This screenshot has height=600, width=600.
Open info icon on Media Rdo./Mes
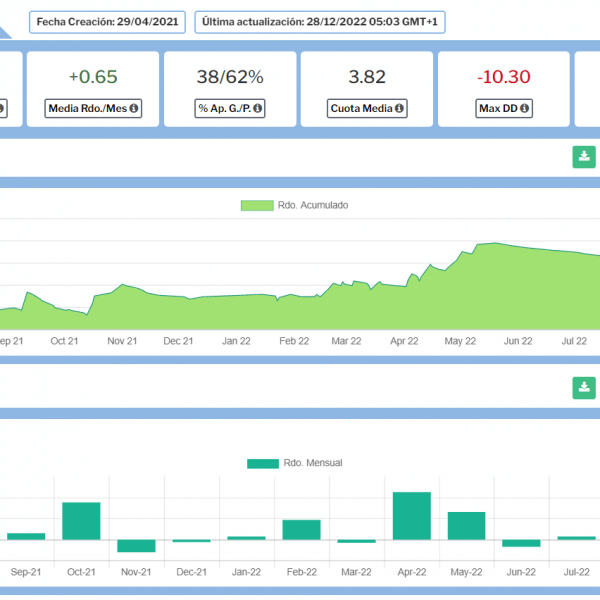[134, 108]
